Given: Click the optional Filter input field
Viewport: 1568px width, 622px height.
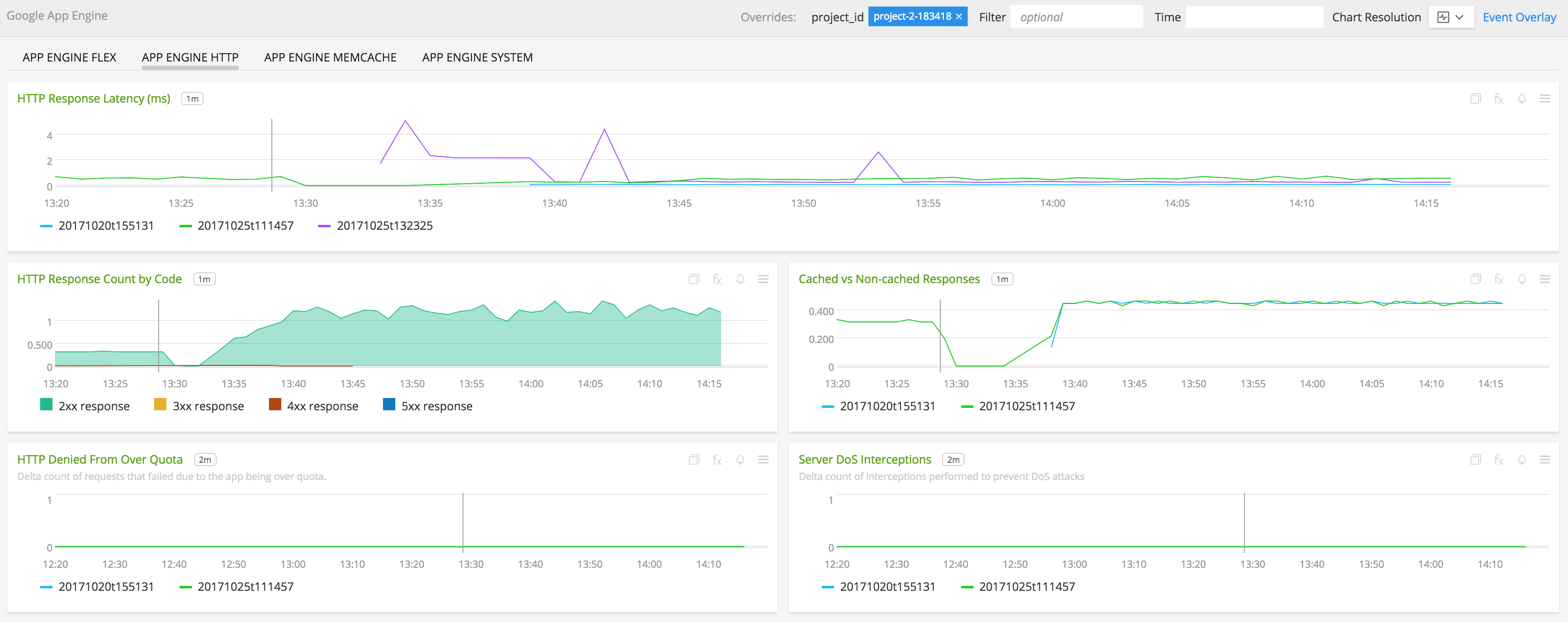Looking at the screenshot, I should 1076,17.
